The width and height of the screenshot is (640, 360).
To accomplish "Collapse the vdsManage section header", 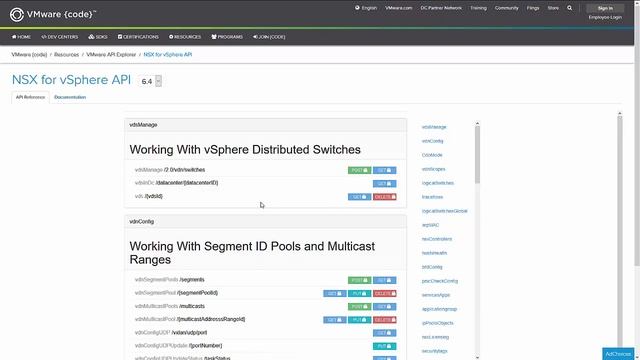I will tap(265, 125).
